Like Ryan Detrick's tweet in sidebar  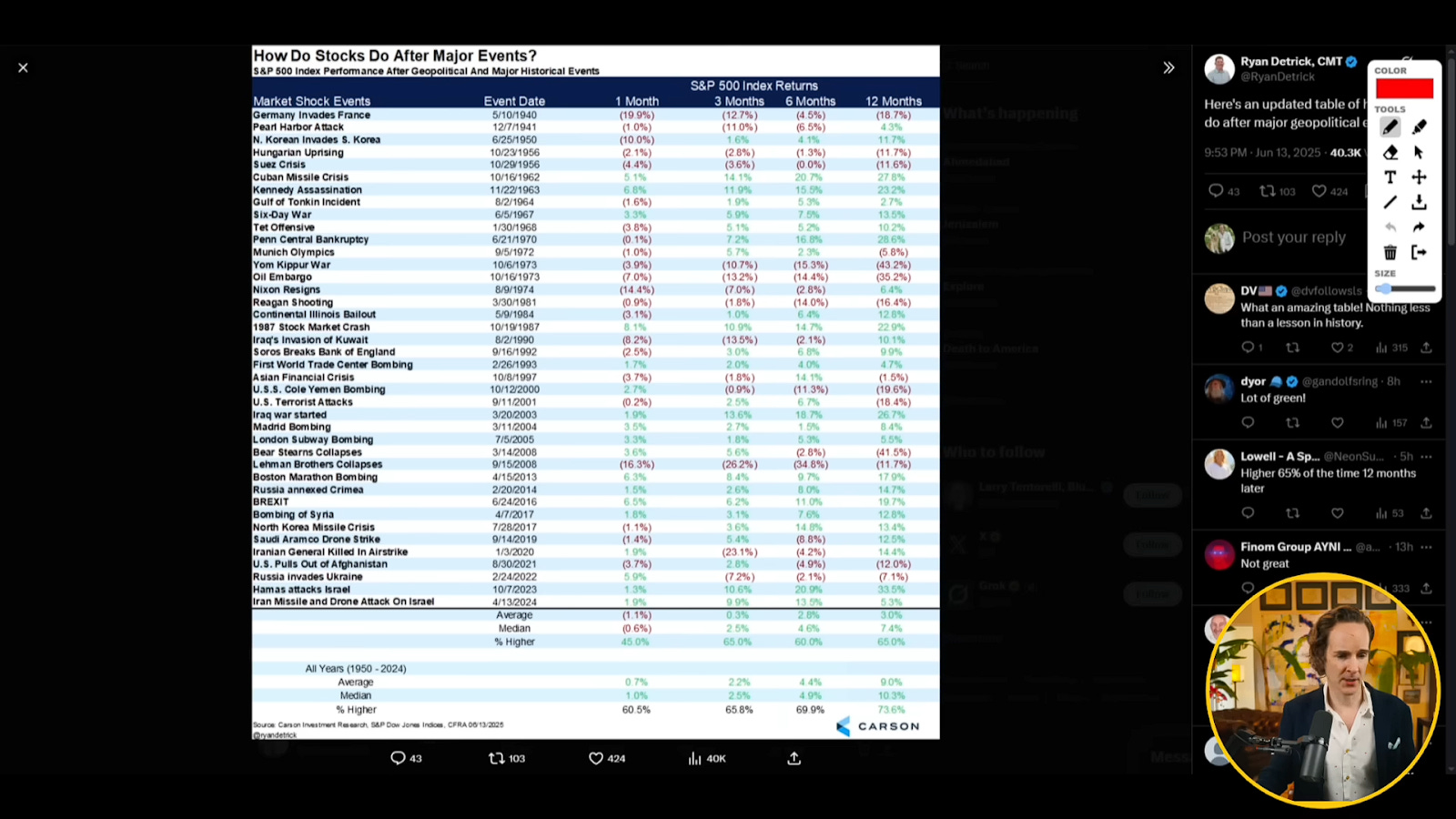[x=1330, y=191]
